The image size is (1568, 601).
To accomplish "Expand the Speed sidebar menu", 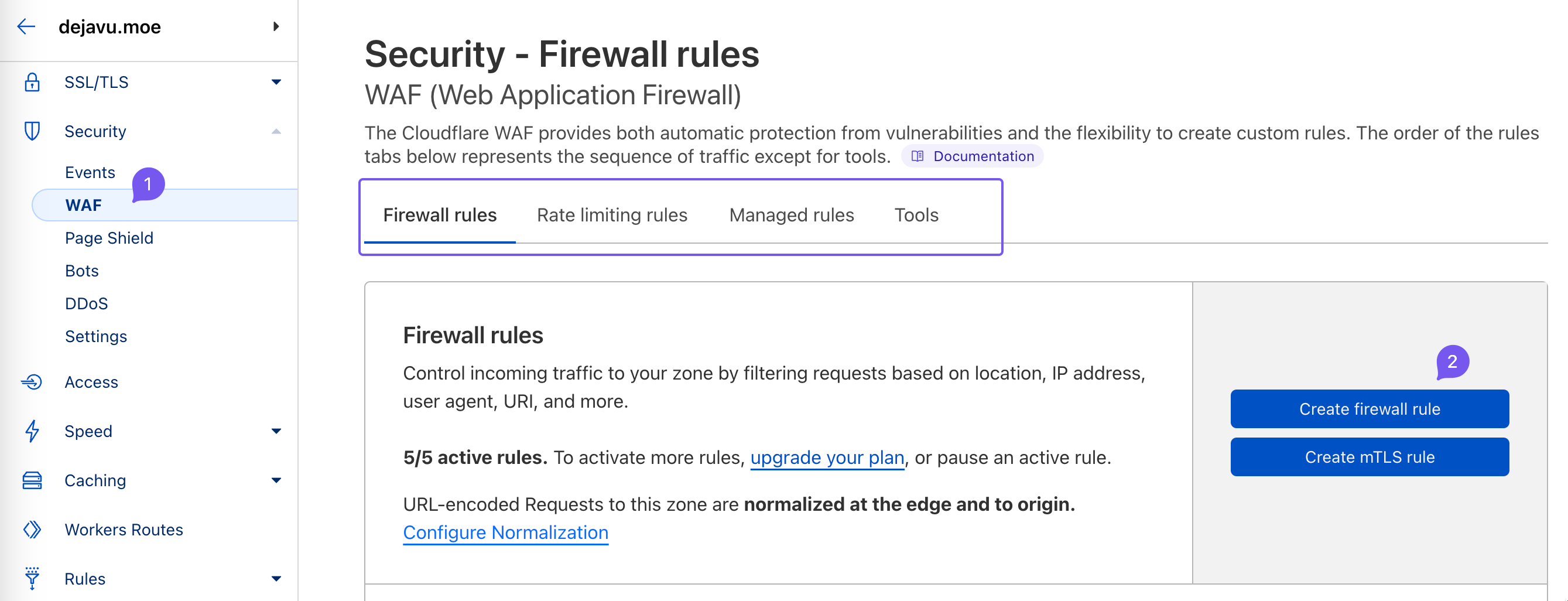I will (276, 431).
